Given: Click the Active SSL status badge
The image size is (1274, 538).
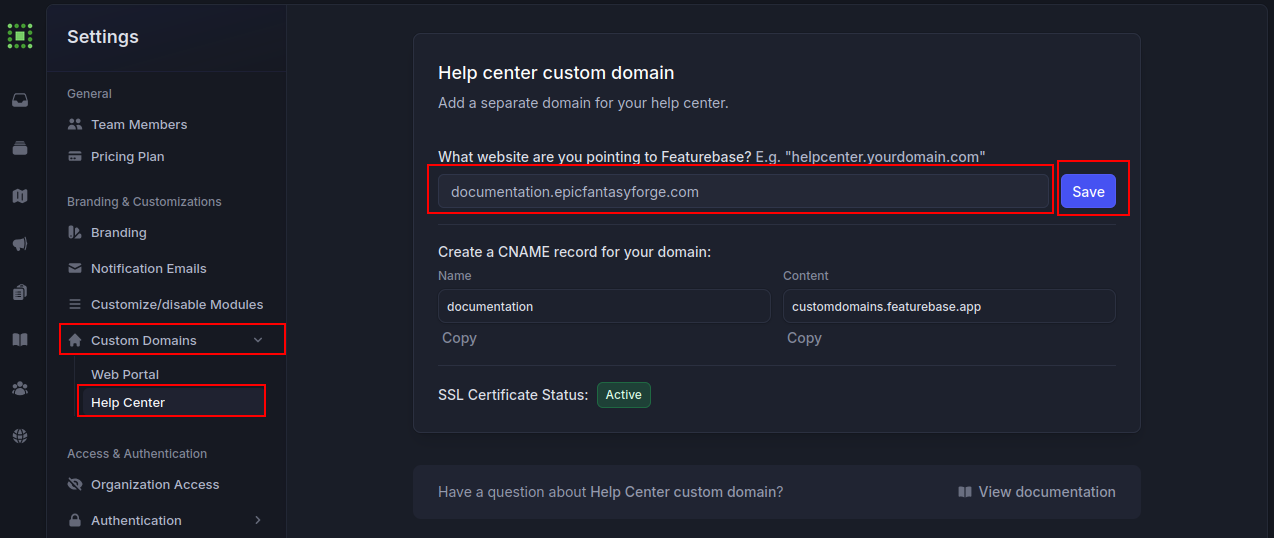Looking at the screenshot, I should point(624,395).
